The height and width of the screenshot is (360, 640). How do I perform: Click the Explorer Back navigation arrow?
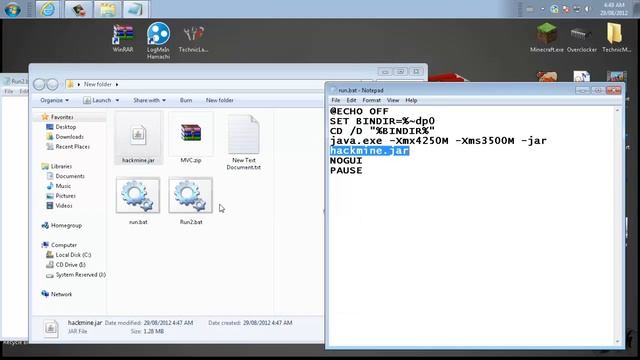click(40, 84)
